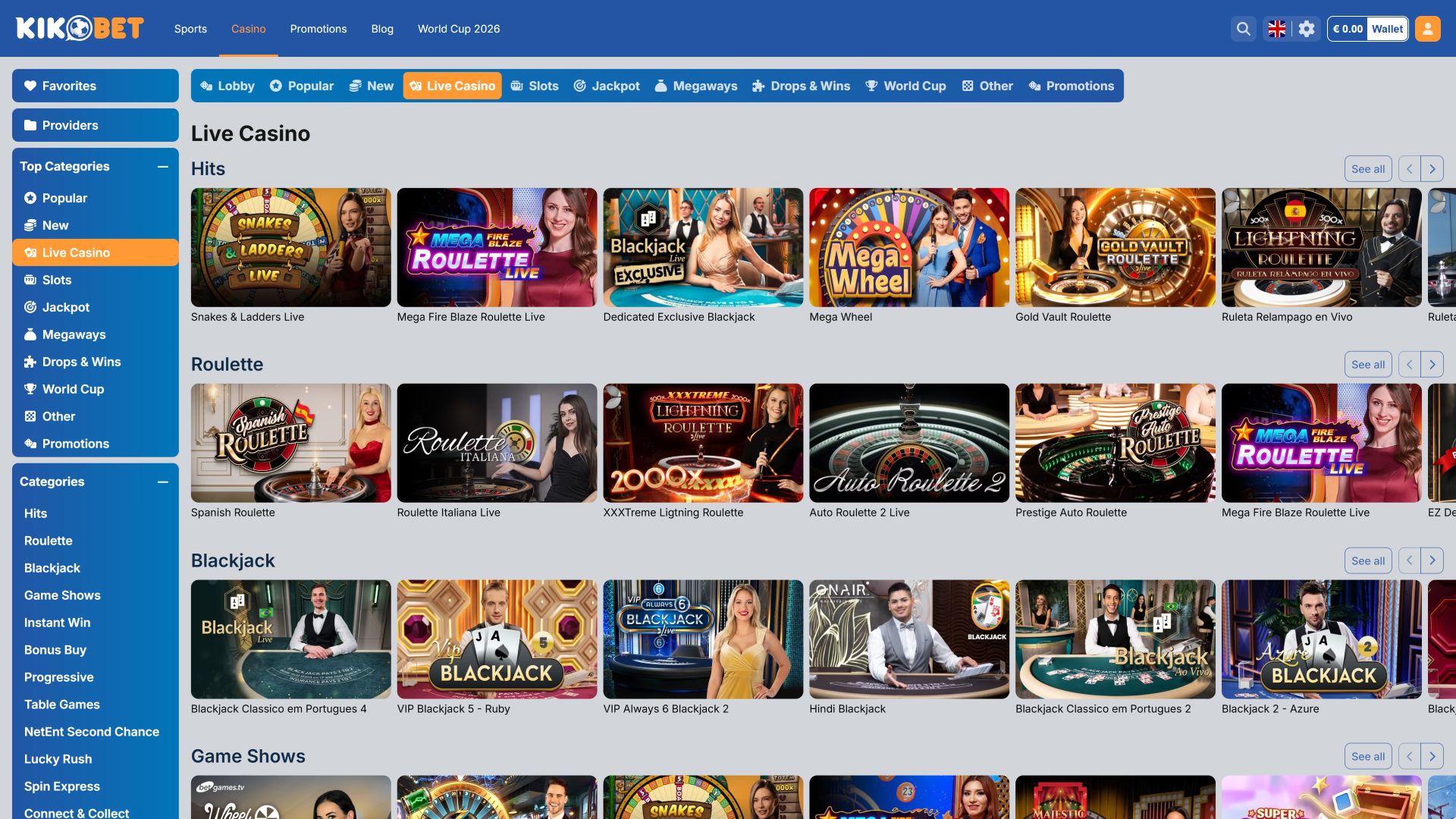Open the Sports menu

pos(190,29)
